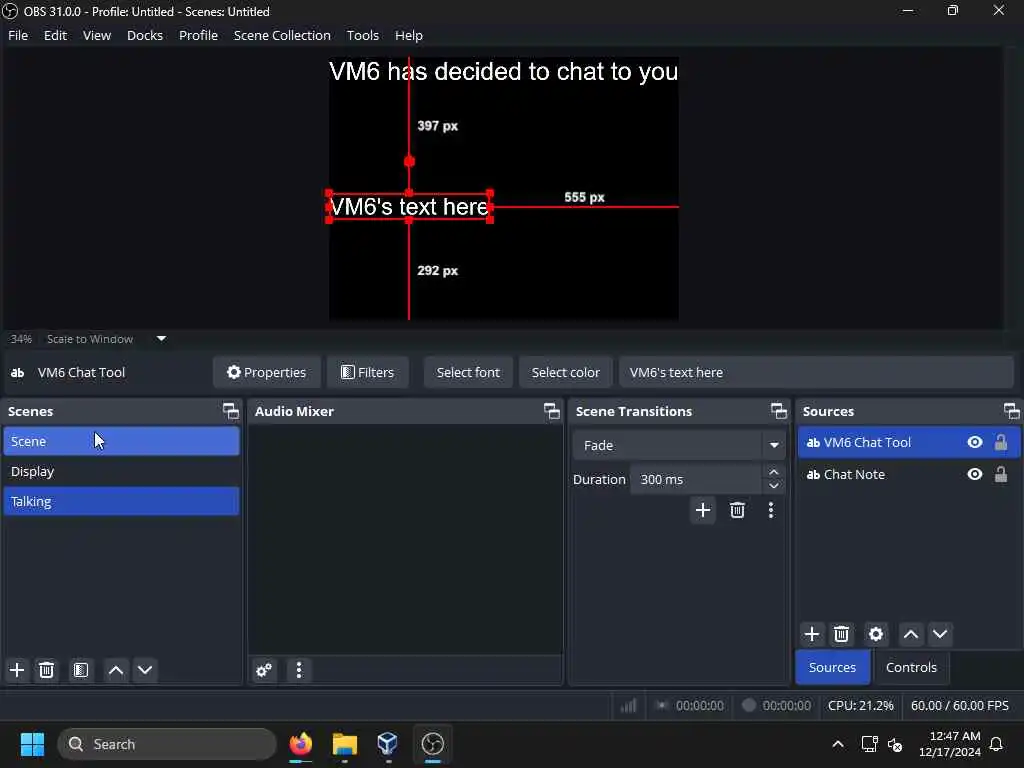Pop out the Scenes dock

tap(231, 411)
